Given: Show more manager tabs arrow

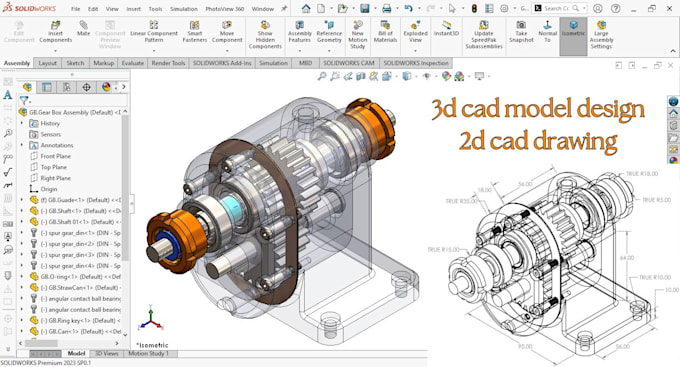Looking at the screenshot, I should coord(124,87).
